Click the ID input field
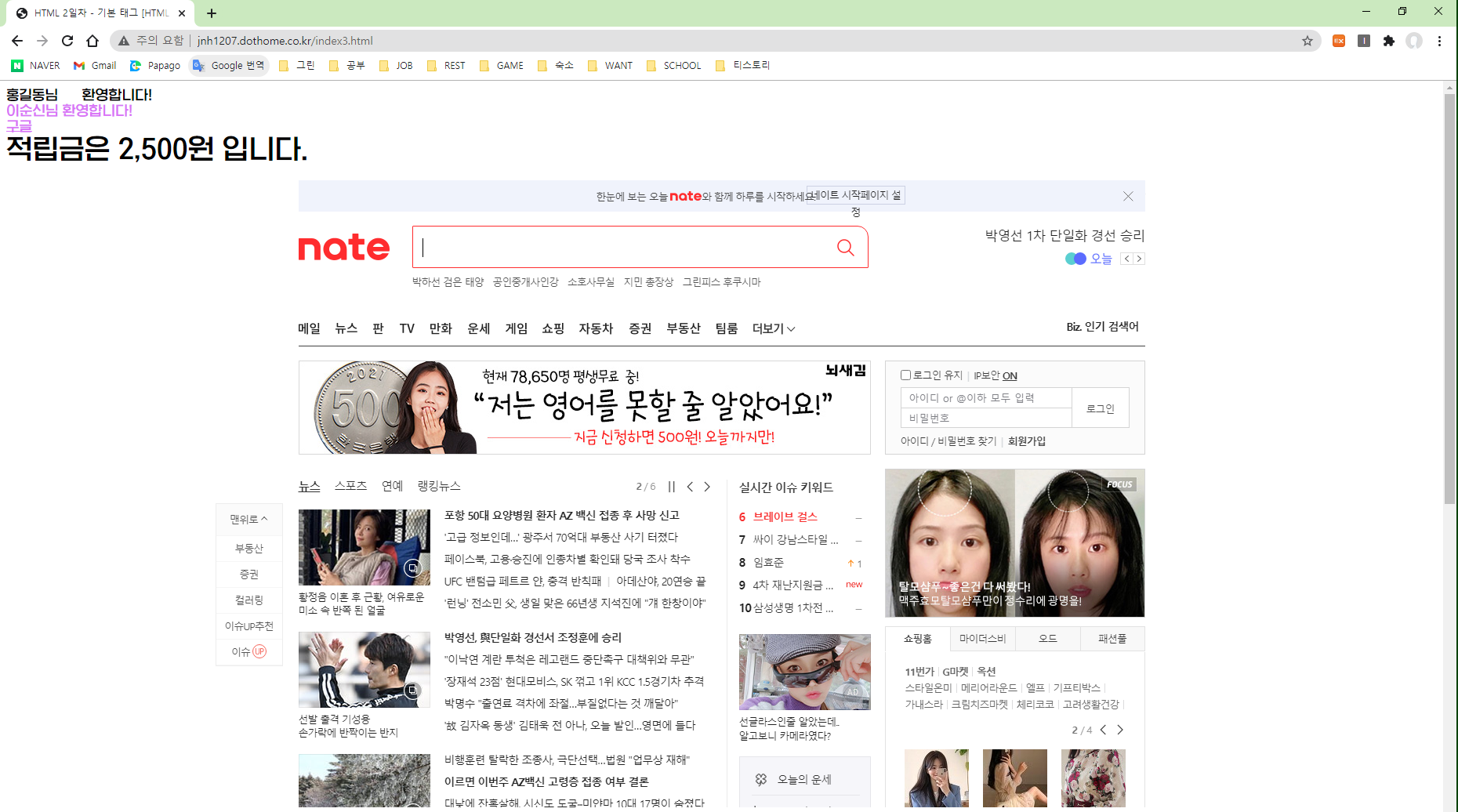The height and width of the screenshot is (812, 1458). 986,398
